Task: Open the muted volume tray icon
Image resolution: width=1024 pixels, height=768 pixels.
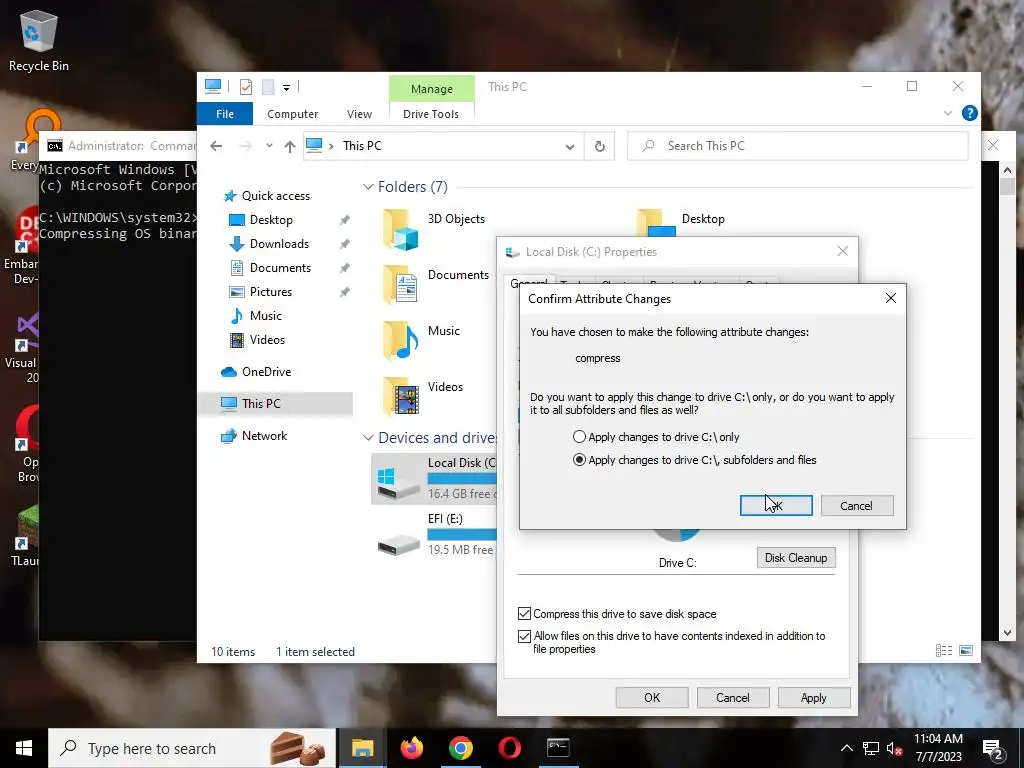Action: click(894, 749)
